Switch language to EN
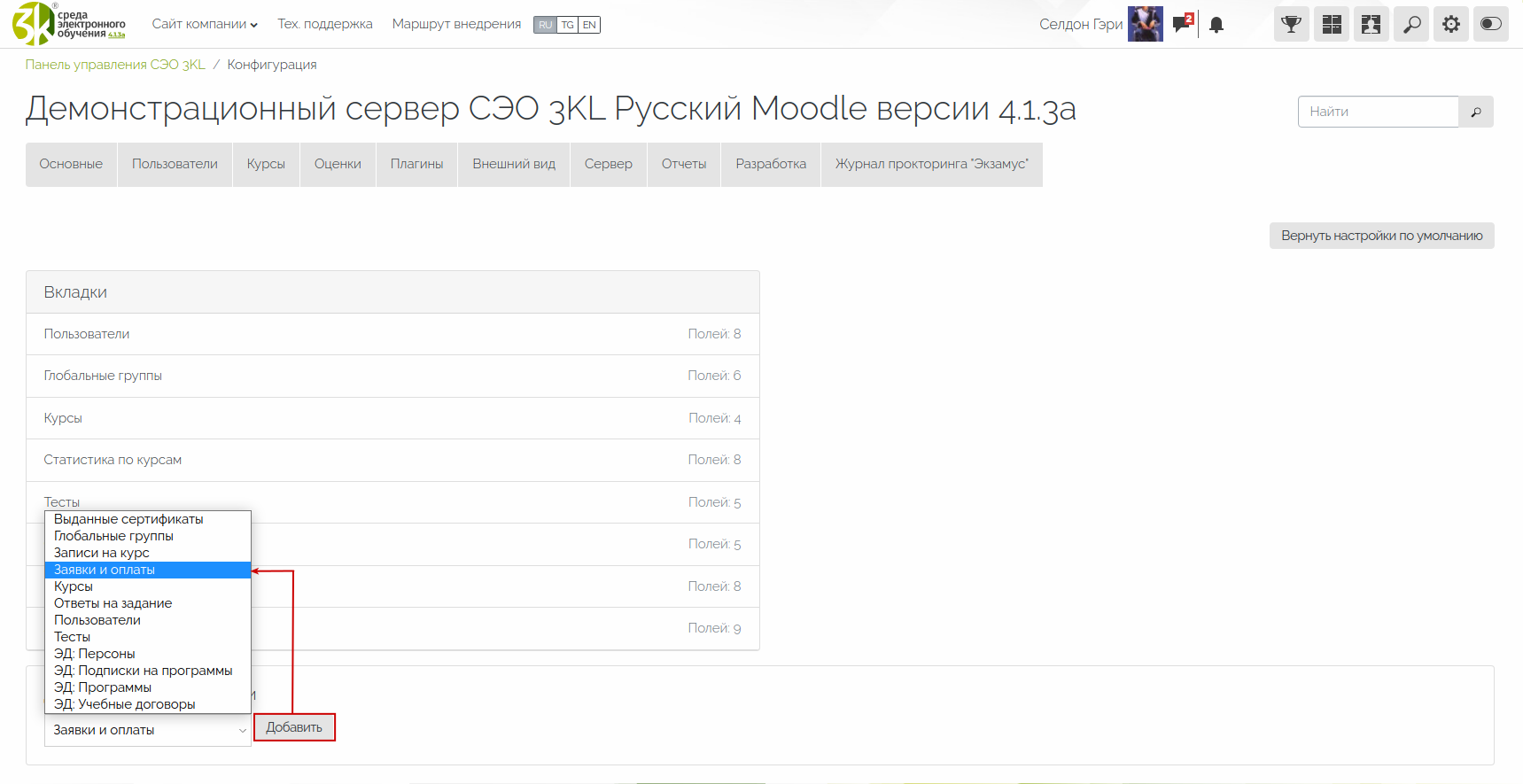Image resolution: width=1523 pixels, height=784 pixels. [589, 25]
